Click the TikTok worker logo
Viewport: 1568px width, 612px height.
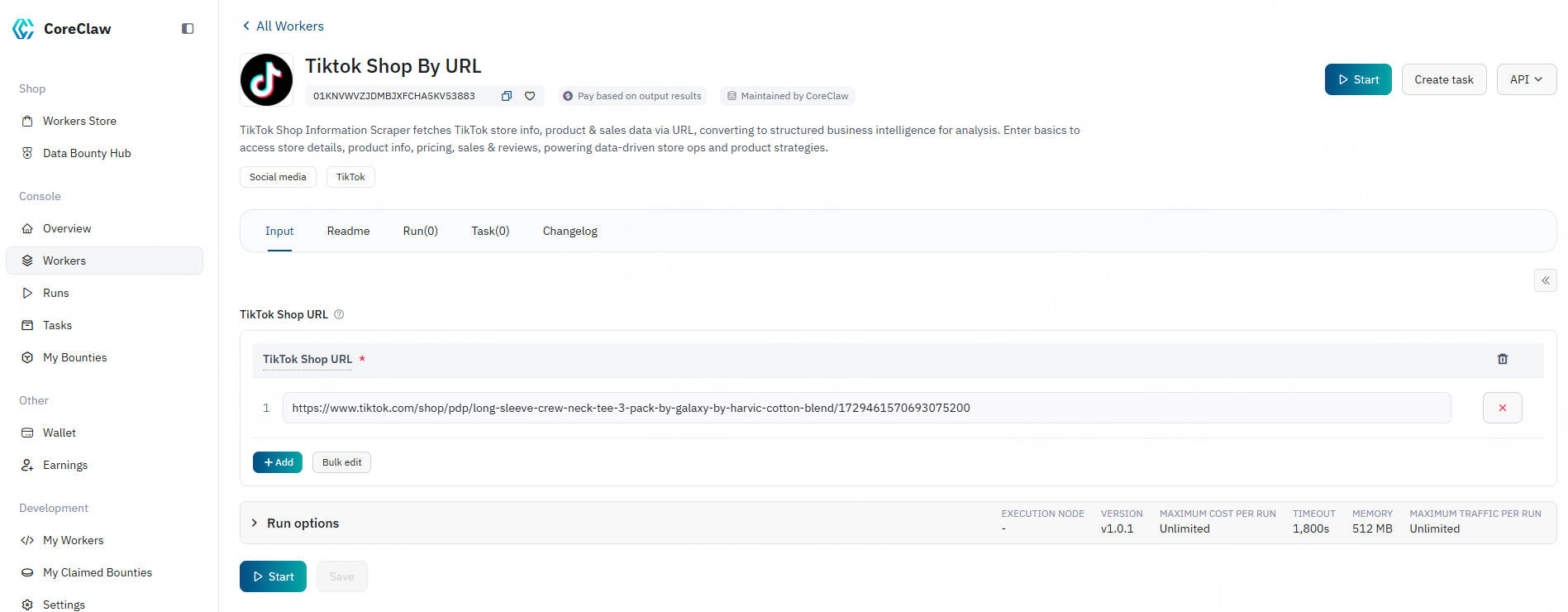[266, 80]
